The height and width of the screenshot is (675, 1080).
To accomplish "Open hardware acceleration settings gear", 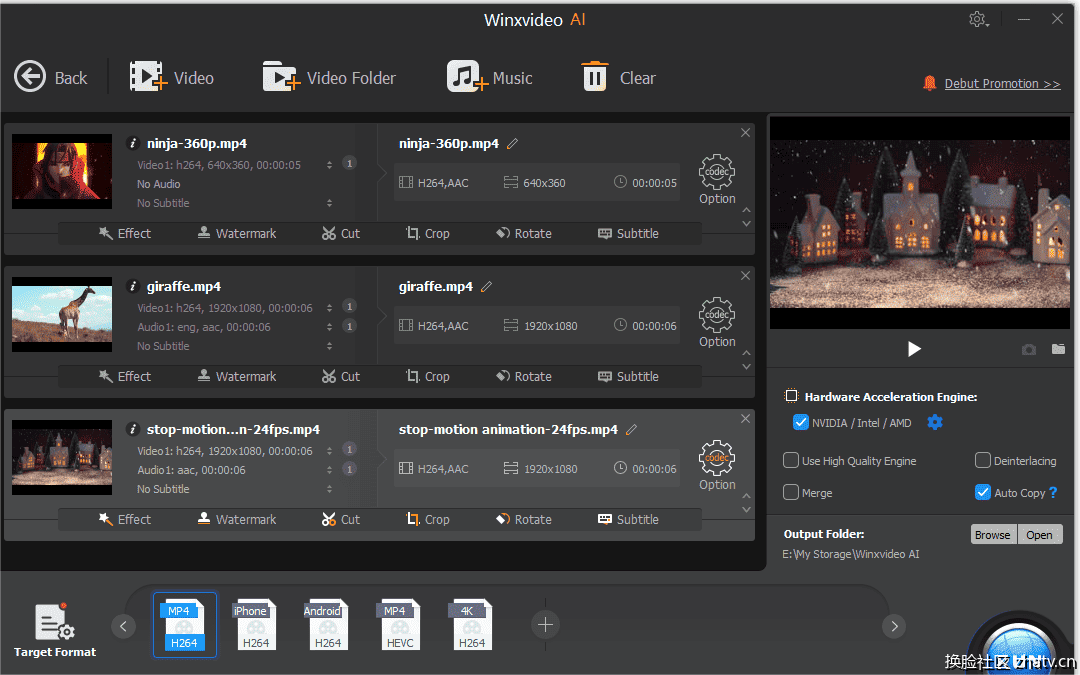I will 935,422.
